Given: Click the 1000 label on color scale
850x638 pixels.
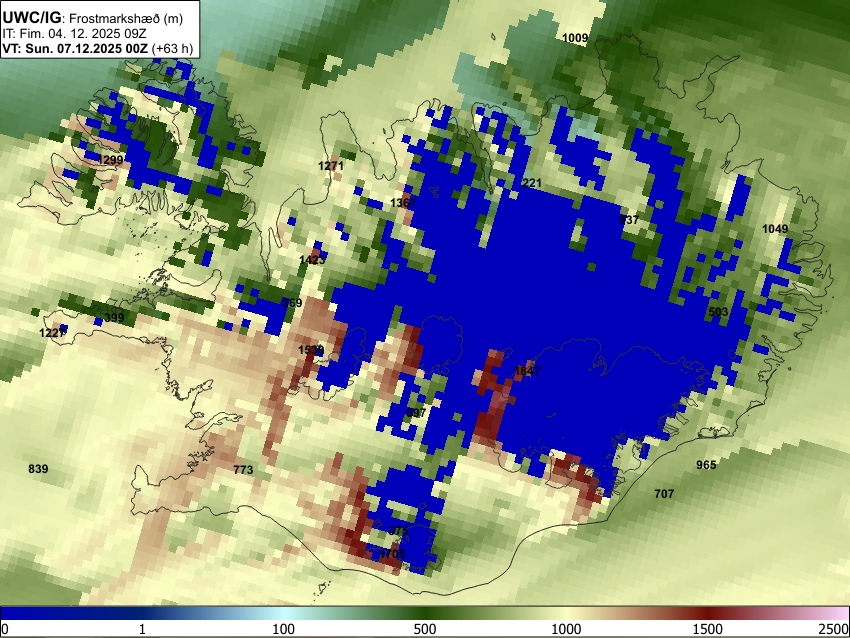Looking at the screenshot, I should coord(566,629).
